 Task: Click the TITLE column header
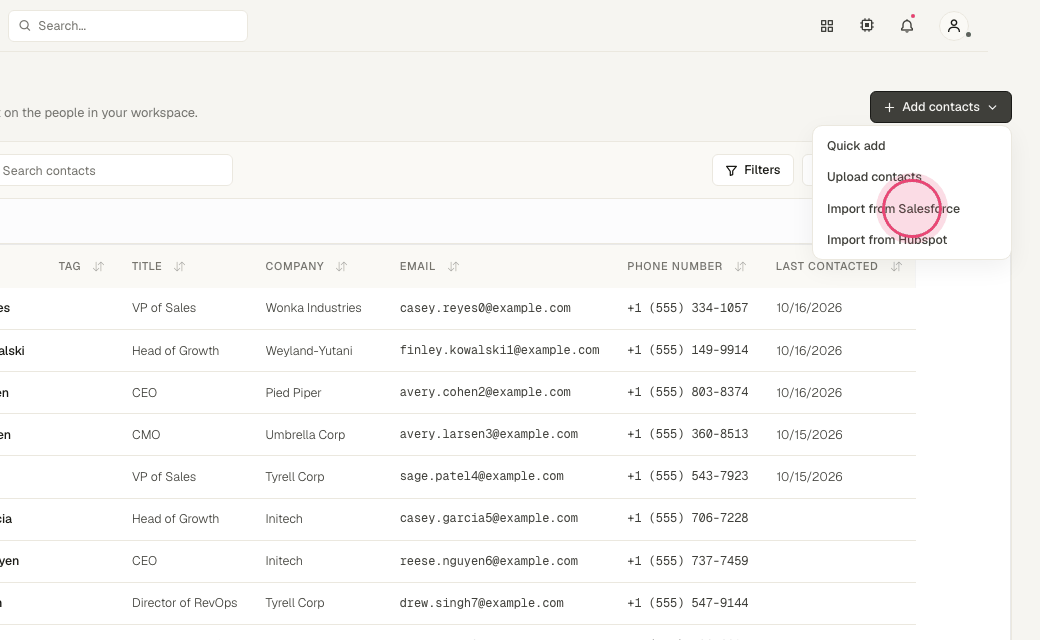147,267
